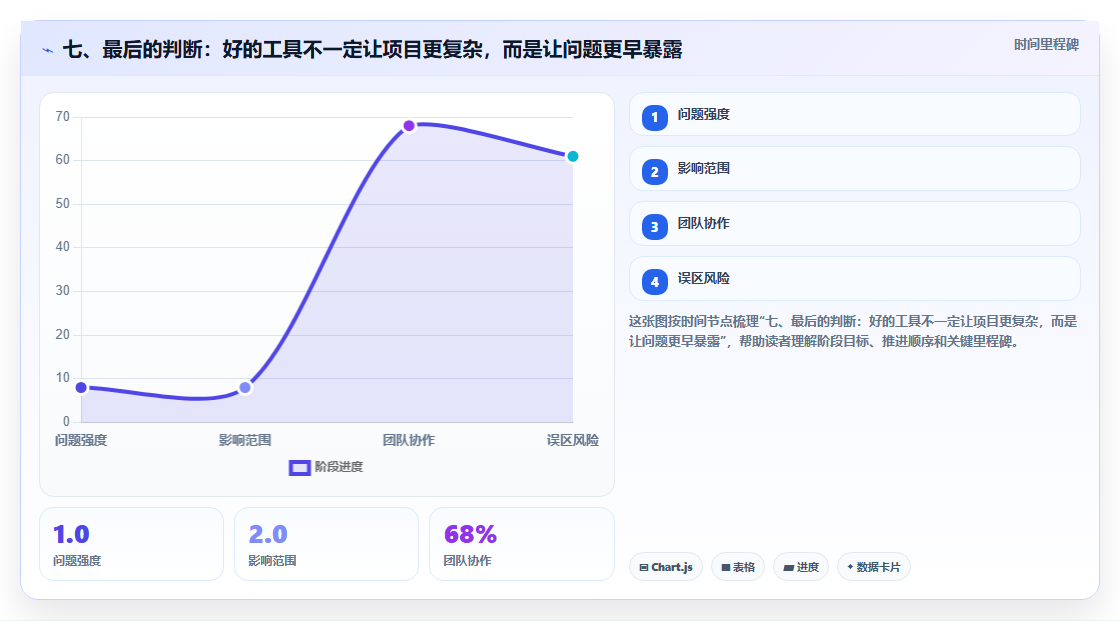Click the 问题强度 x-axis label
Image resolution: width=1120 pixels, height=621 pixels.
81,440
